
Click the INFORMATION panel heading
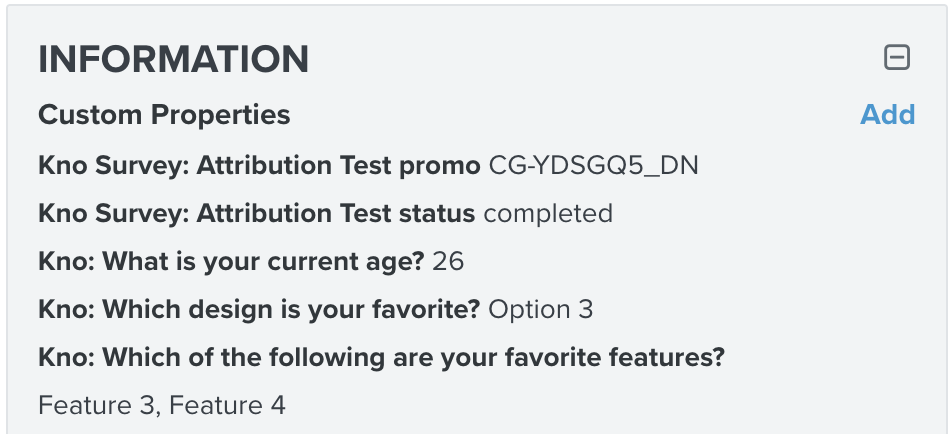click(x=173, y=60)
